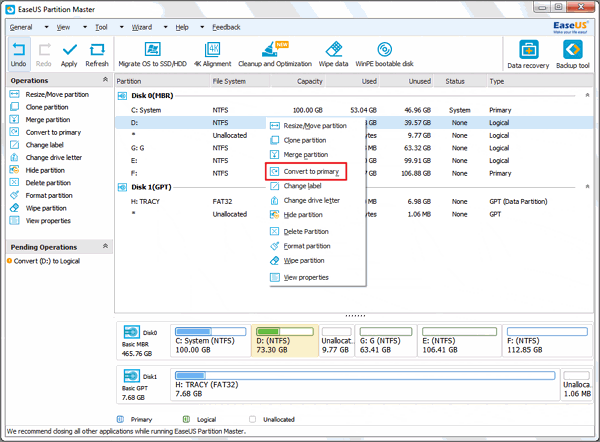Select D: (NTFS) 73.30 GB block in disk map
600x442 pixels.
coord(285,341)
